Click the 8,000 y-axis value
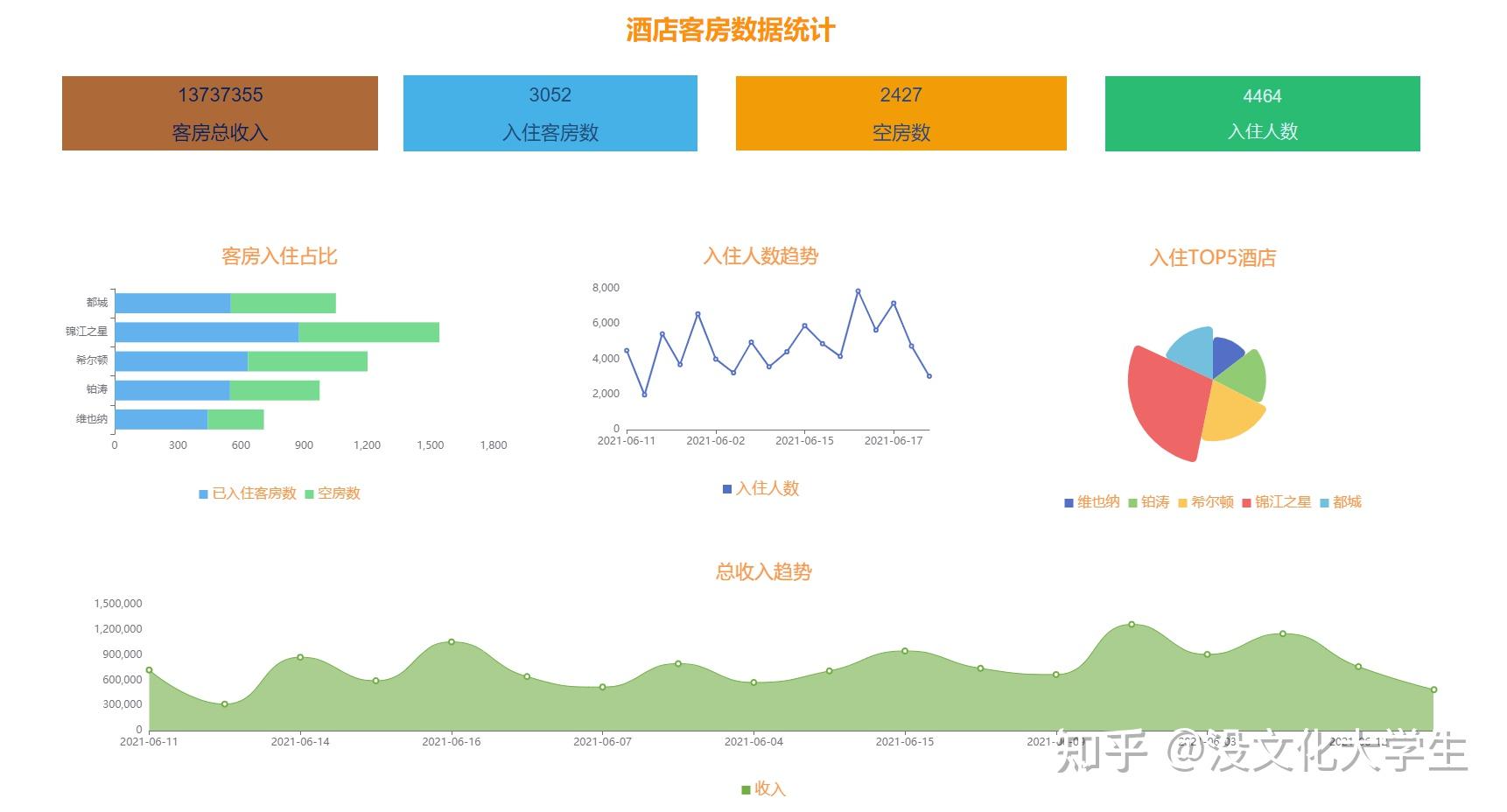This screenshot has width=1507, height=812. [606, 288]
